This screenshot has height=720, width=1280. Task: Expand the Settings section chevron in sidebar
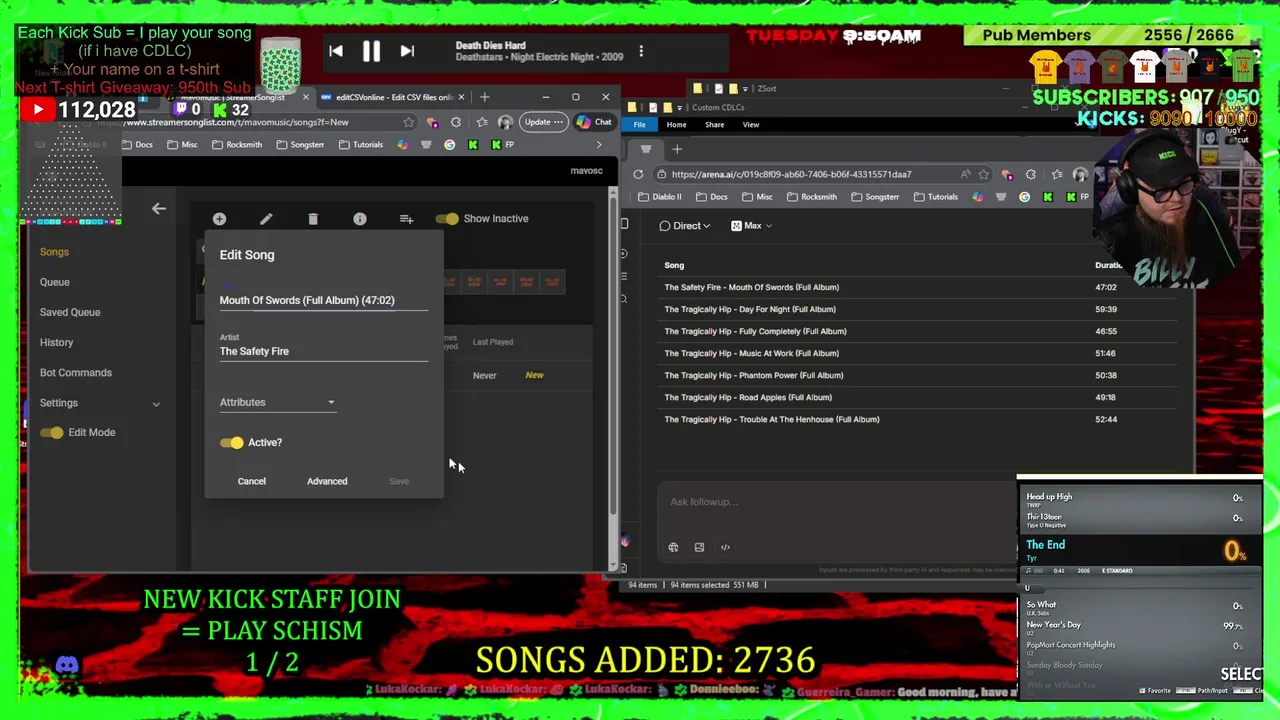click(x=156, y=404)
